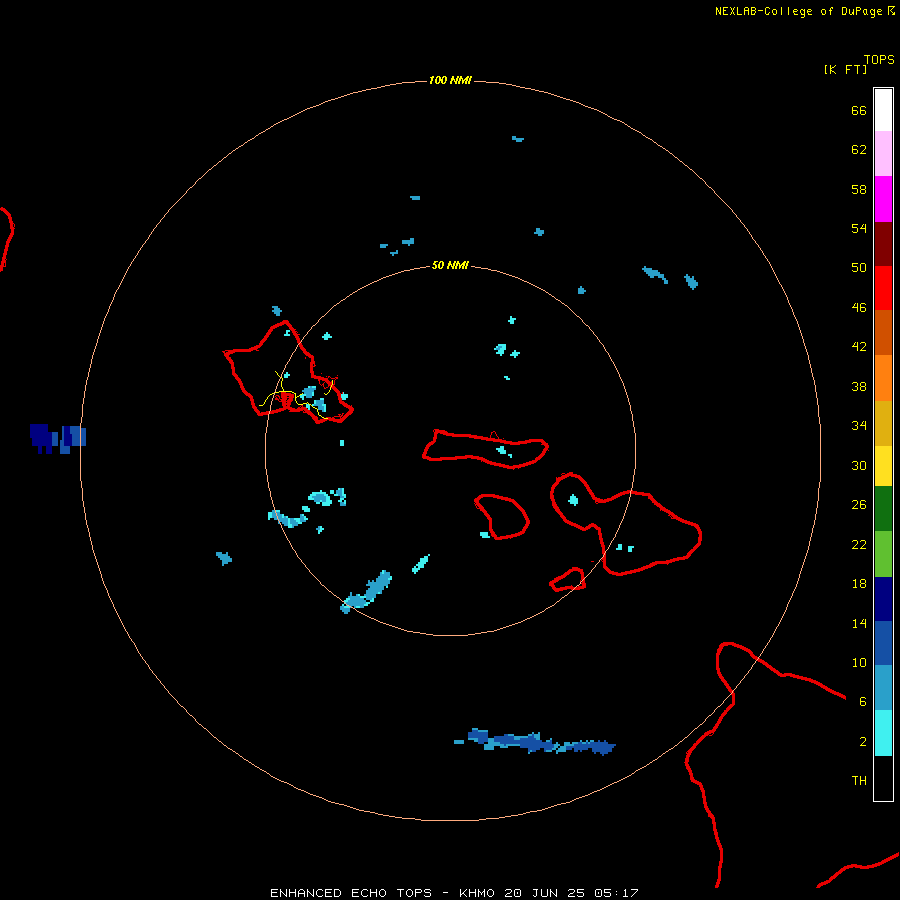Click the "20 JUN 25" date stamp
This screenshot has height=900, width=900.
544,893
